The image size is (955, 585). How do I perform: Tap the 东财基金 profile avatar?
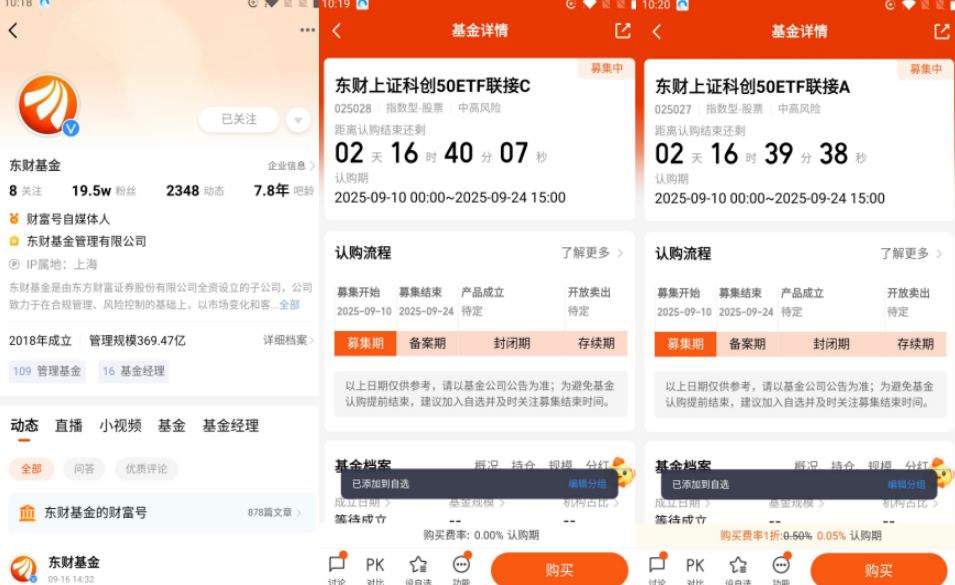click(48, 105)
